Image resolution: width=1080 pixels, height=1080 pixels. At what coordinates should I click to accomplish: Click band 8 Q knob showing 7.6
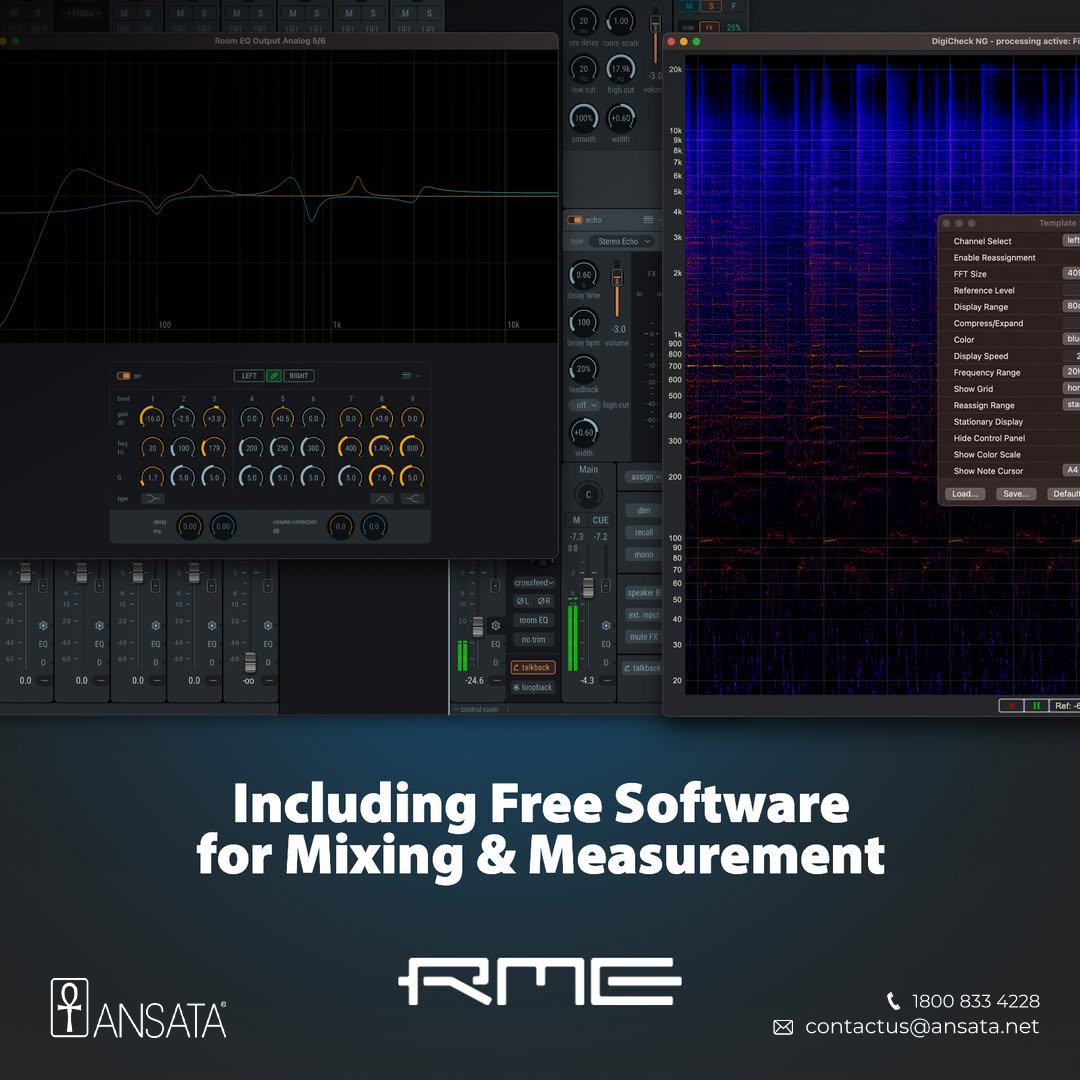(381, 477)
